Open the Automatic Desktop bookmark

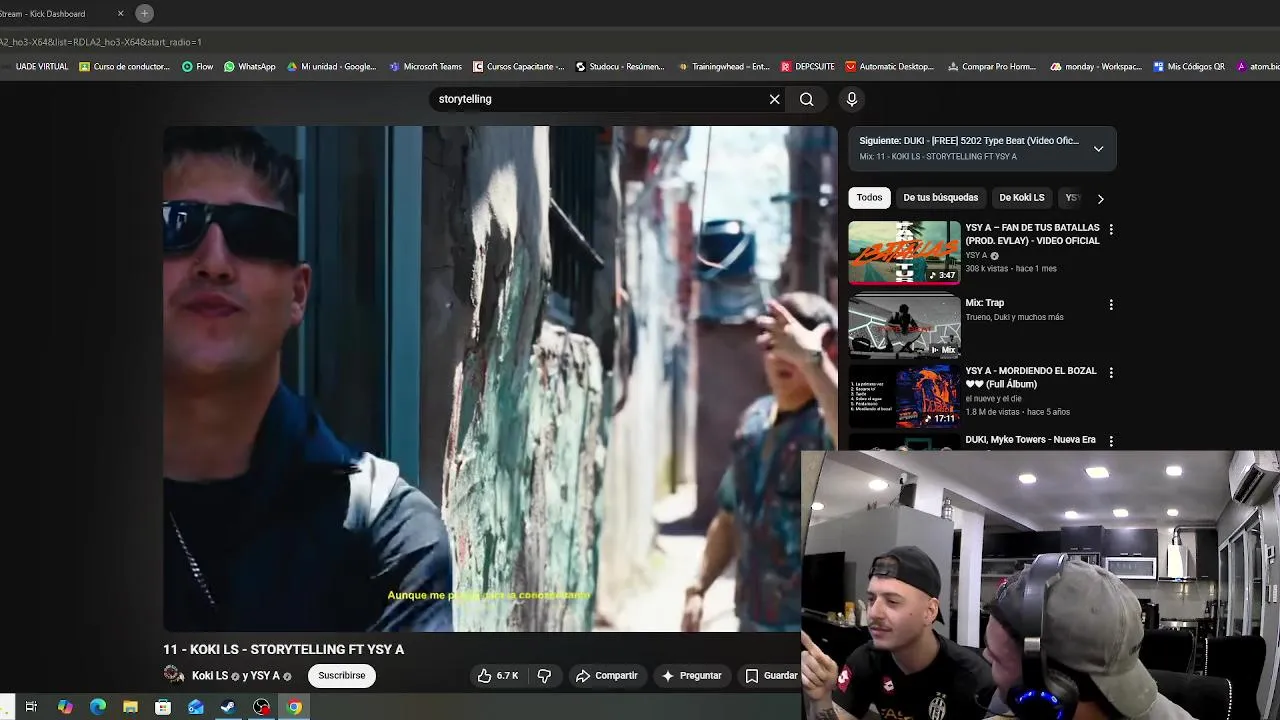[890, 67]
